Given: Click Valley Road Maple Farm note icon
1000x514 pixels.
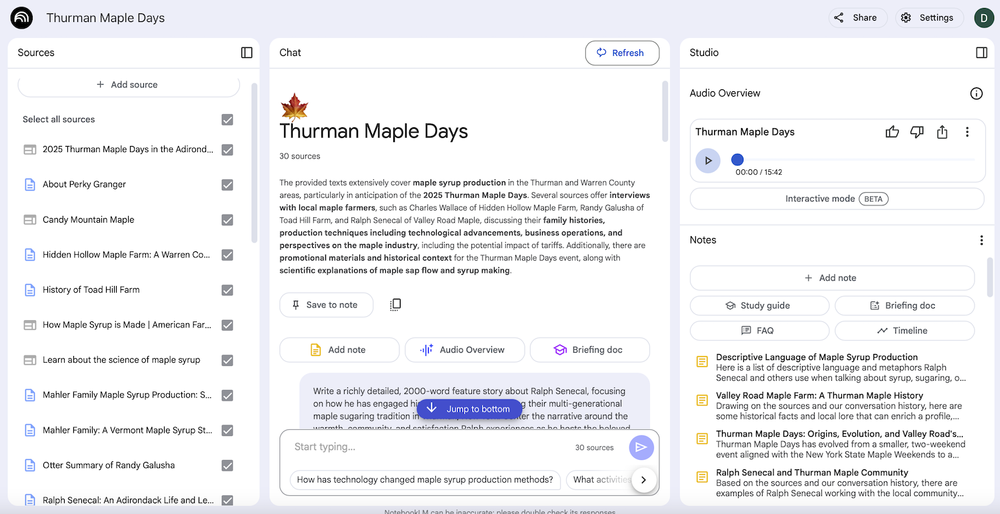Looking at the screenshot, I should coord(702,400).
